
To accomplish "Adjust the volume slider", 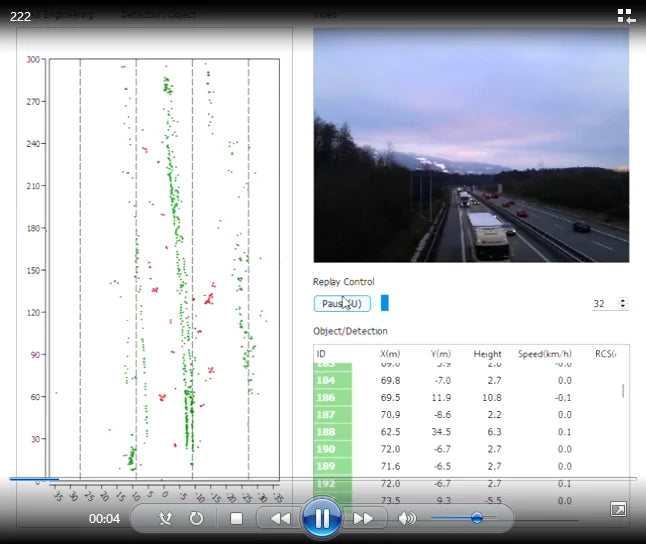I will 476,518.
